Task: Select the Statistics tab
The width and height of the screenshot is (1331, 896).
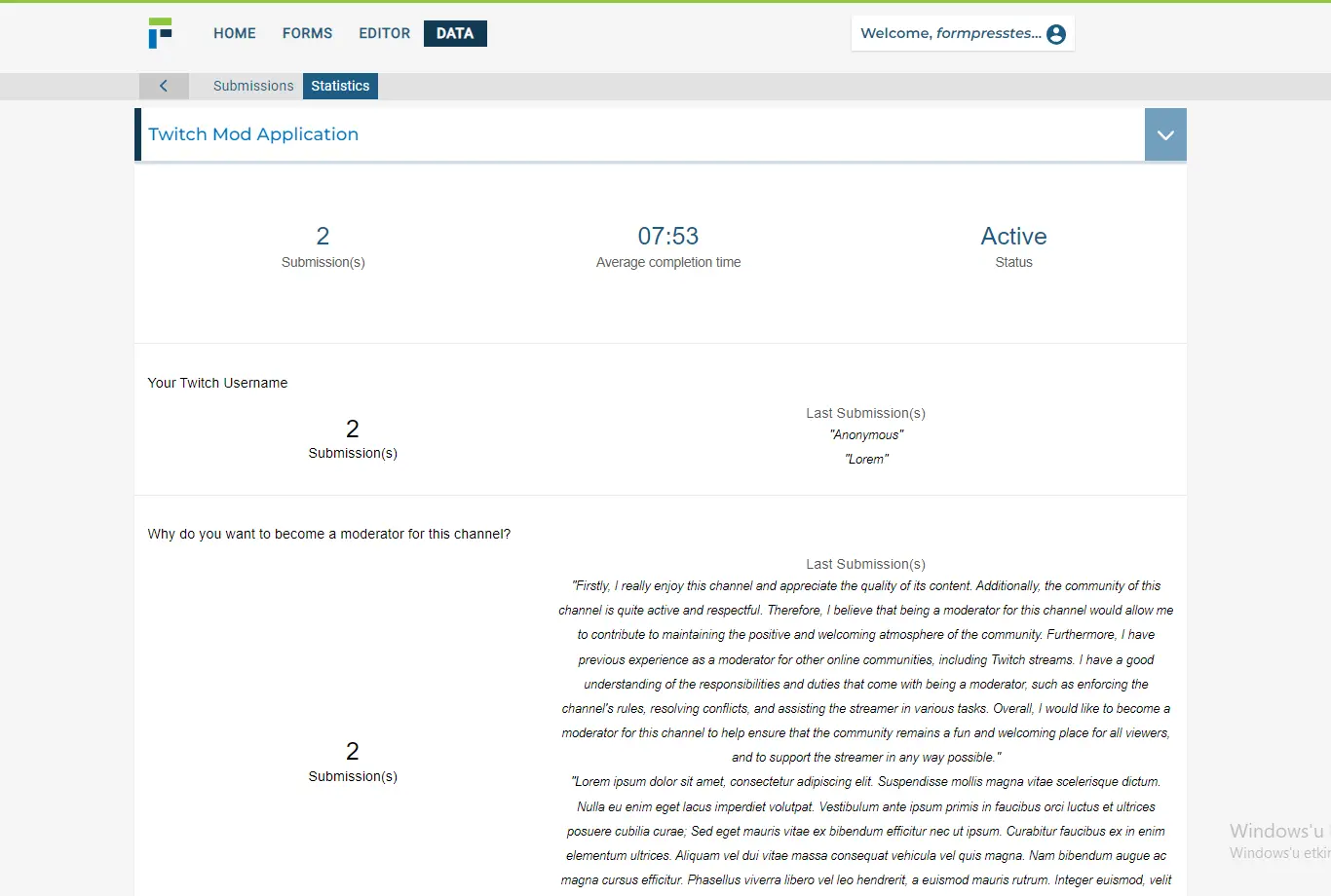Action: [x=340, y=86]
